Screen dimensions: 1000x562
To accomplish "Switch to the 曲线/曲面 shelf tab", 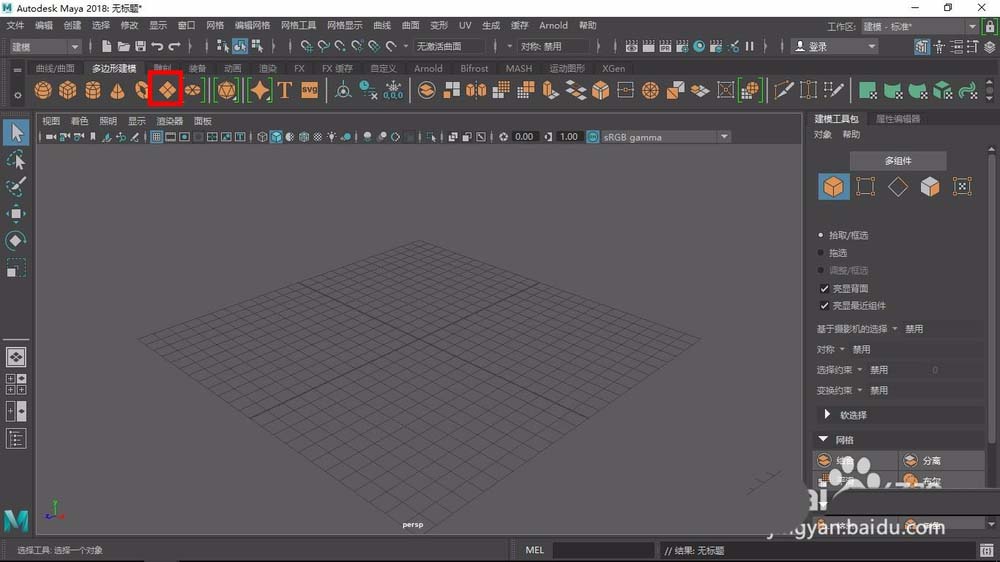I will (x=55, y=69).
